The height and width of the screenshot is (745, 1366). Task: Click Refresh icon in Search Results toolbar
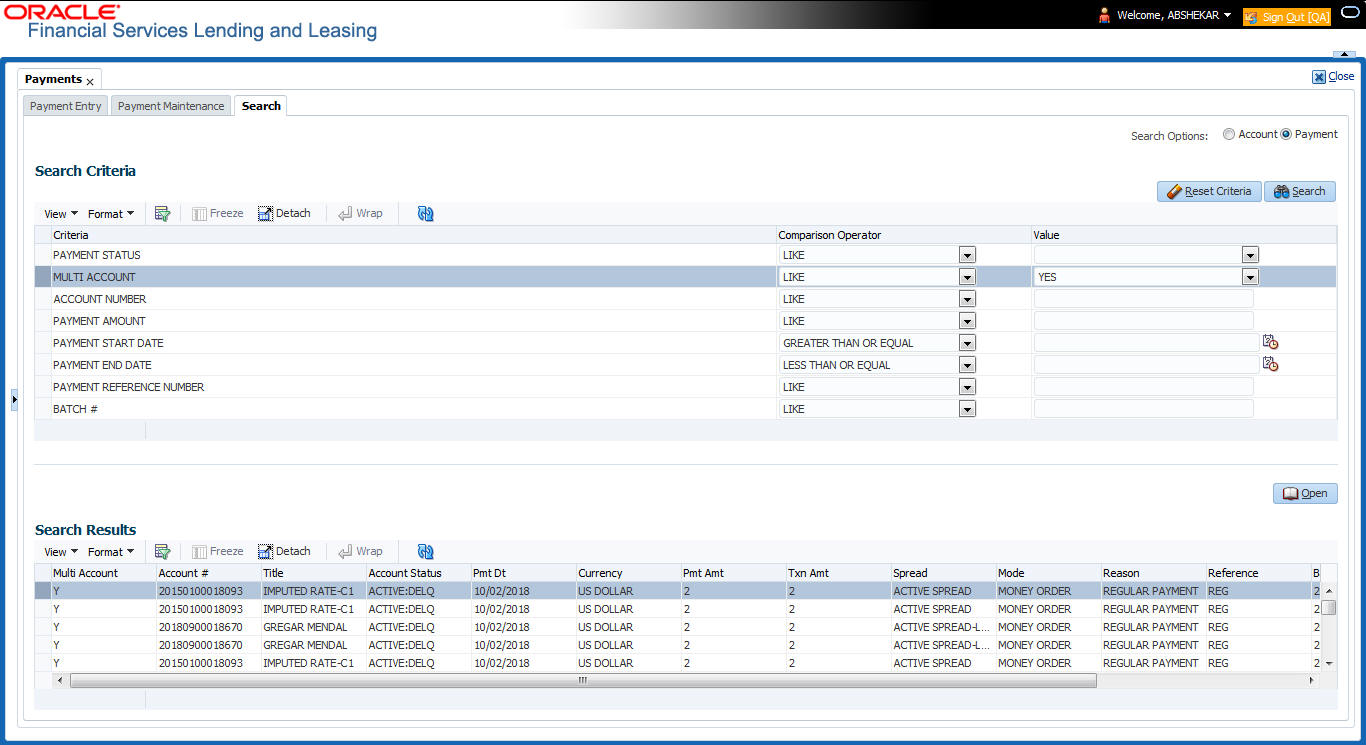point(425,551)
